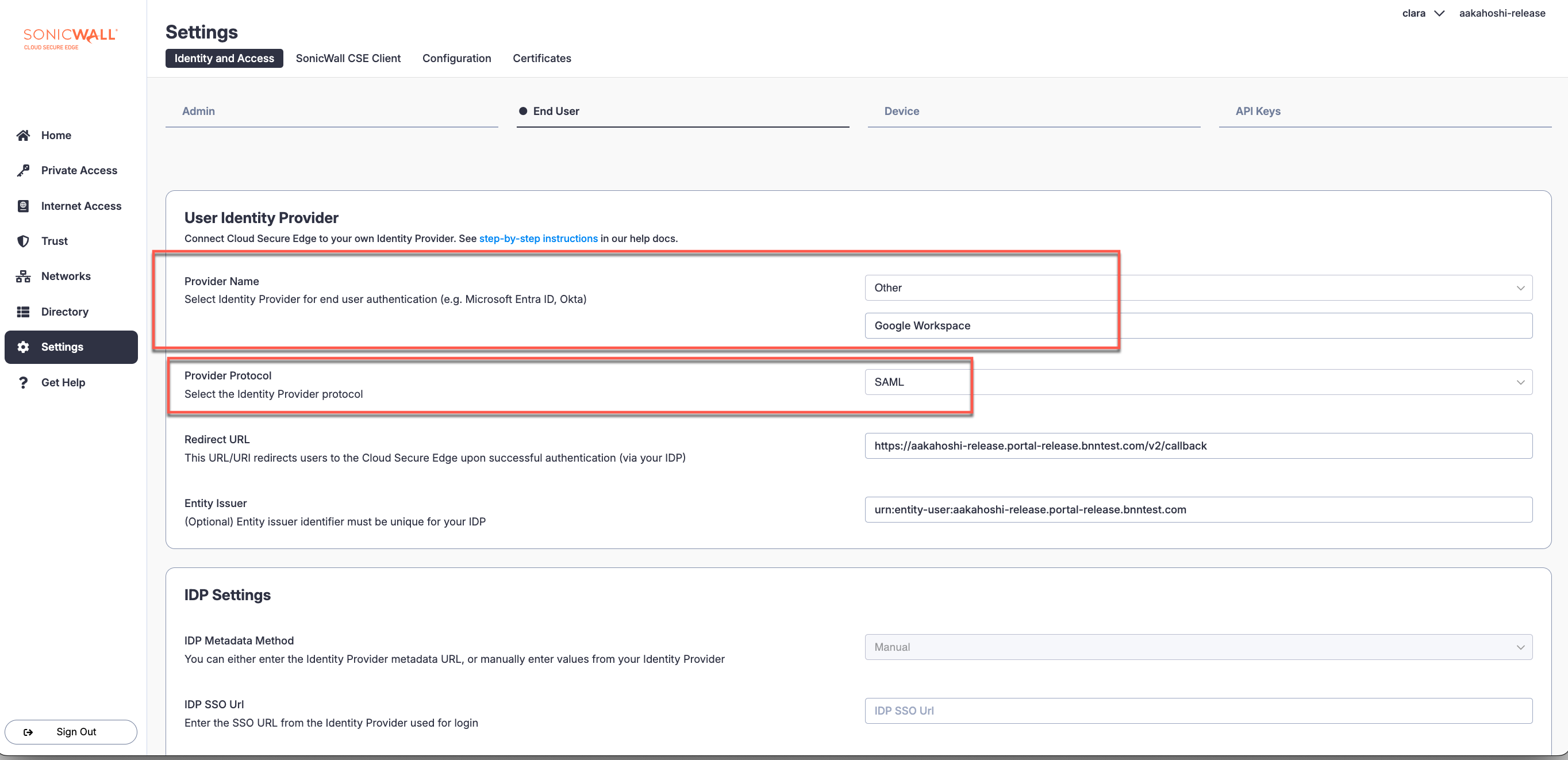Expand the clara user menu chevron
The width and height of the screenshot is (1568, 760).
click(x=1439, y=13)
